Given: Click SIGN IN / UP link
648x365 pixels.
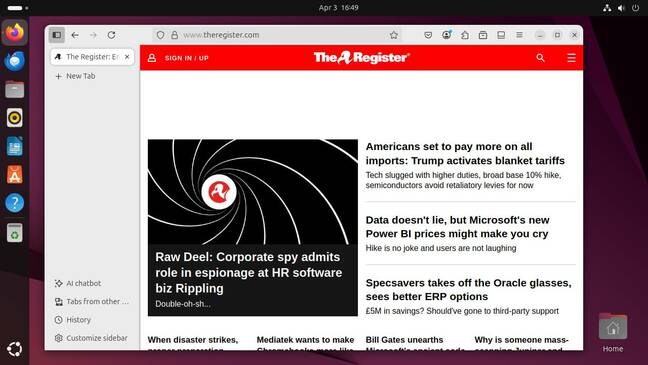Looking at the screenshot, I should tap(187, 58).
